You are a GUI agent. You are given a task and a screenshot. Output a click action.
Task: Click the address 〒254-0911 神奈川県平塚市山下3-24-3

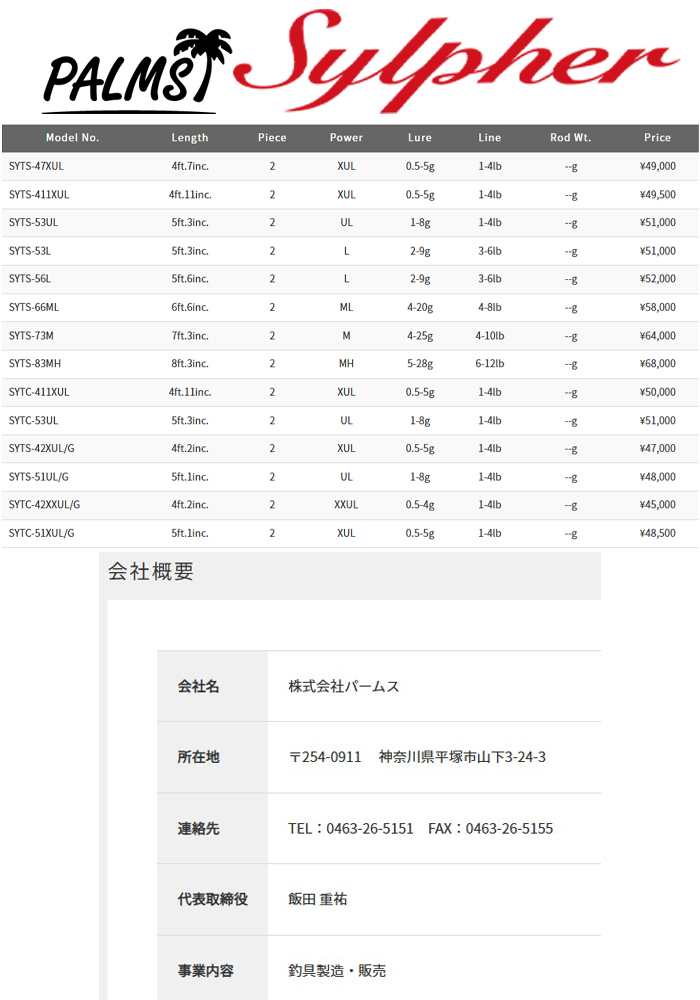click(x=418, y=758)
